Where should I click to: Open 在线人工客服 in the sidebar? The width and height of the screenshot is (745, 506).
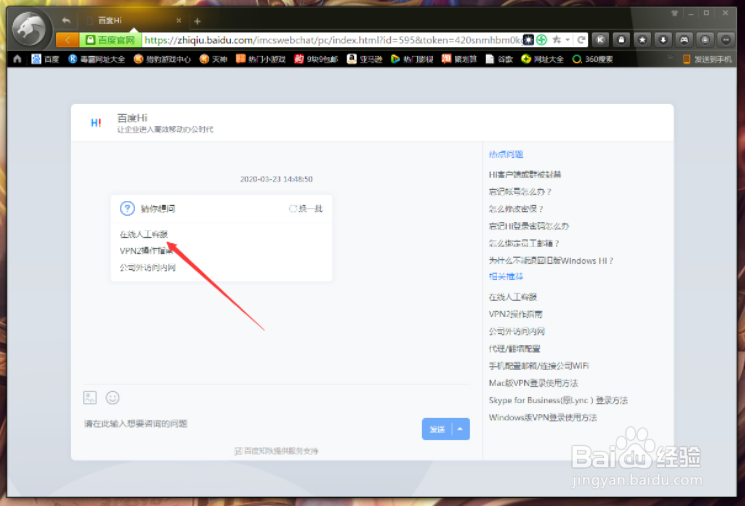tap(513, 297)
